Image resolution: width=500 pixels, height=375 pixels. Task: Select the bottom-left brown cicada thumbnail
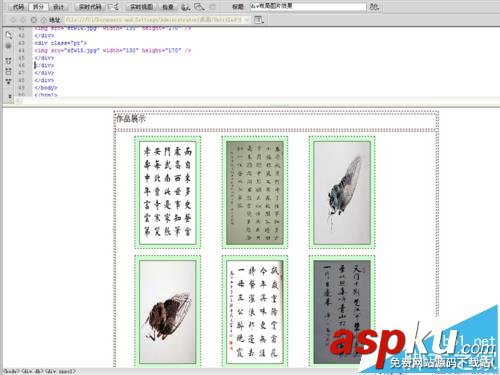click(168, 312)
